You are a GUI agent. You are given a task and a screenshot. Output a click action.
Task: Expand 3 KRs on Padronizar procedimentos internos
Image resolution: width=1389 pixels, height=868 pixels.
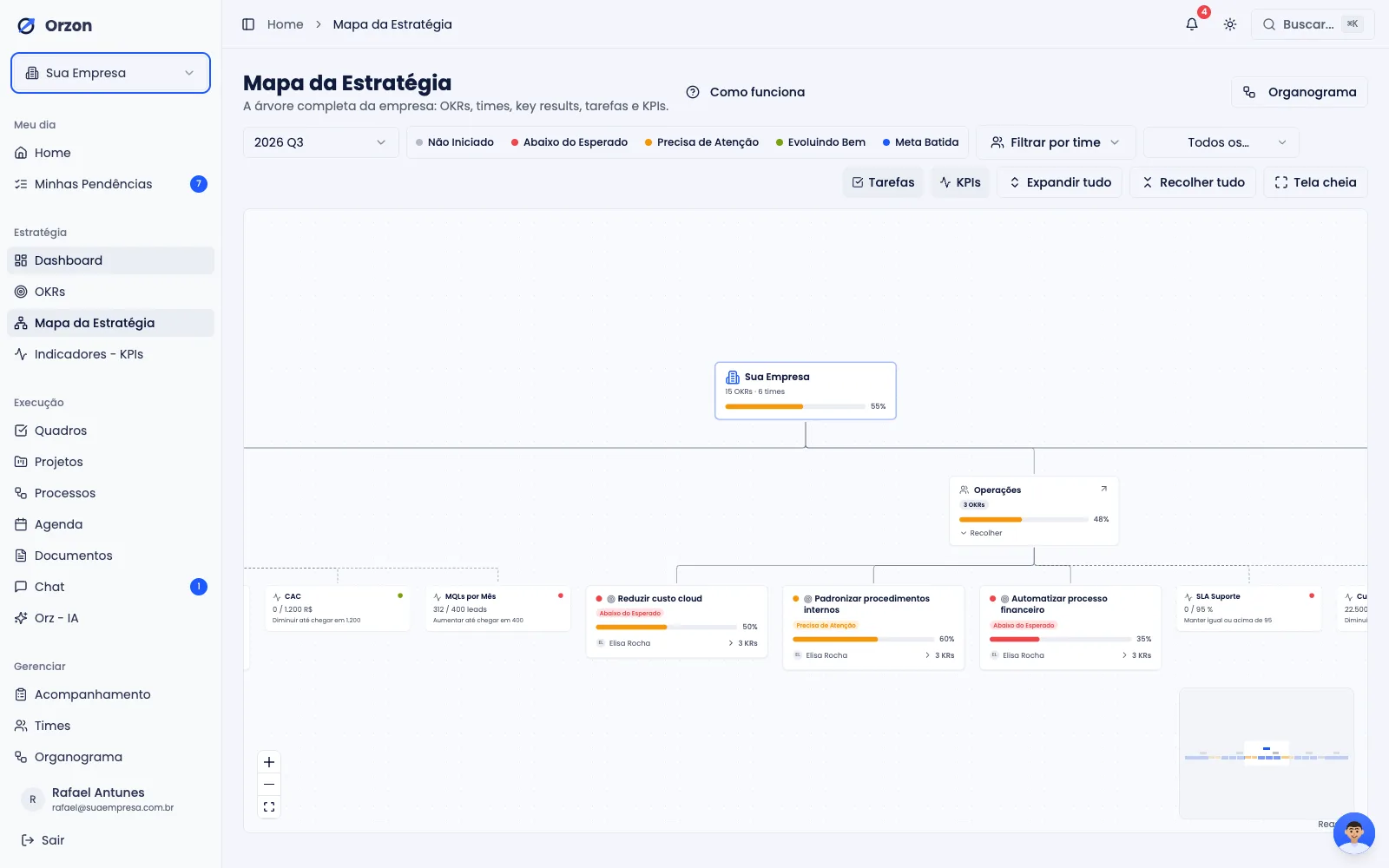[x=940, y=655]
